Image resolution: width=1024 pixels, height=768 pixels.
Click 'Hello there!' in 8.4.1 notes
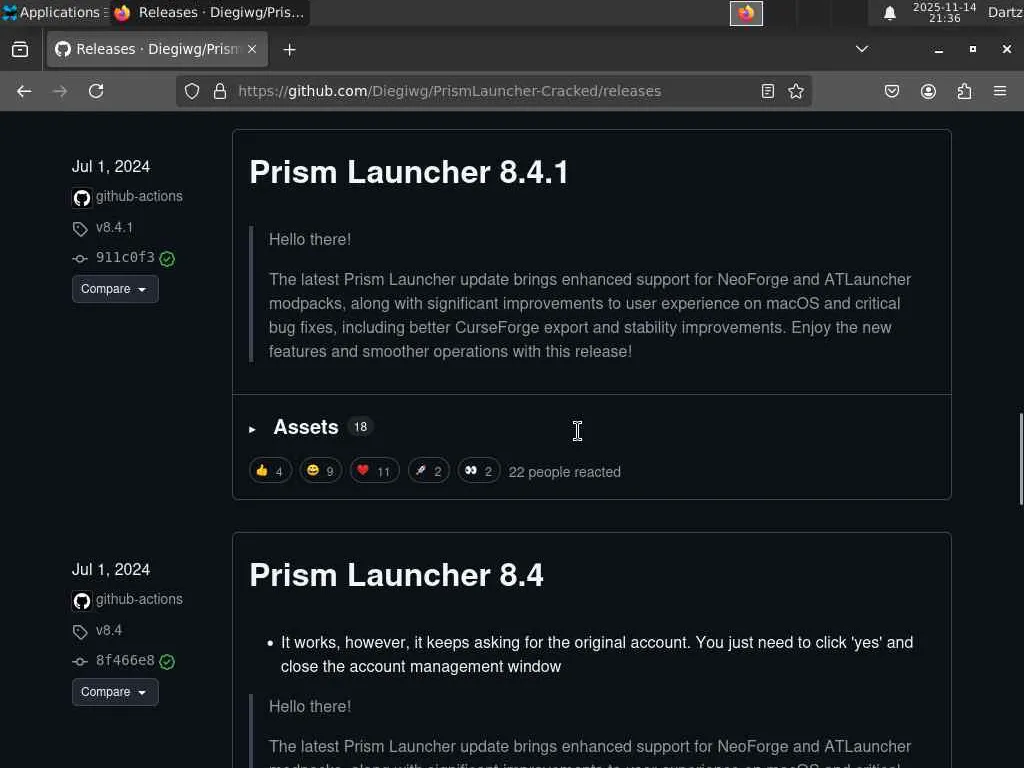tap(310, 240)
